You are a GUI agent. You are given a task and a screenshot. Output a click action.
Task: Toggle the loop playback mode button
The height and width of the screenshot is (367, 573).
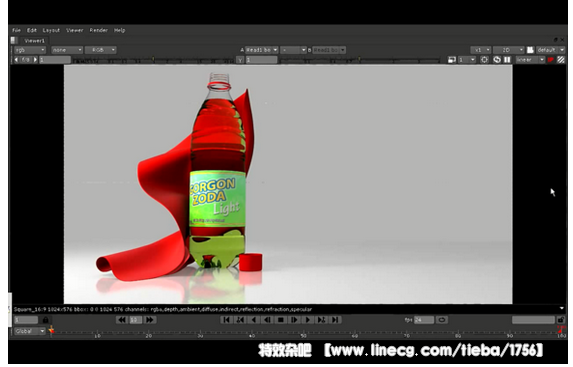point(441,320)
